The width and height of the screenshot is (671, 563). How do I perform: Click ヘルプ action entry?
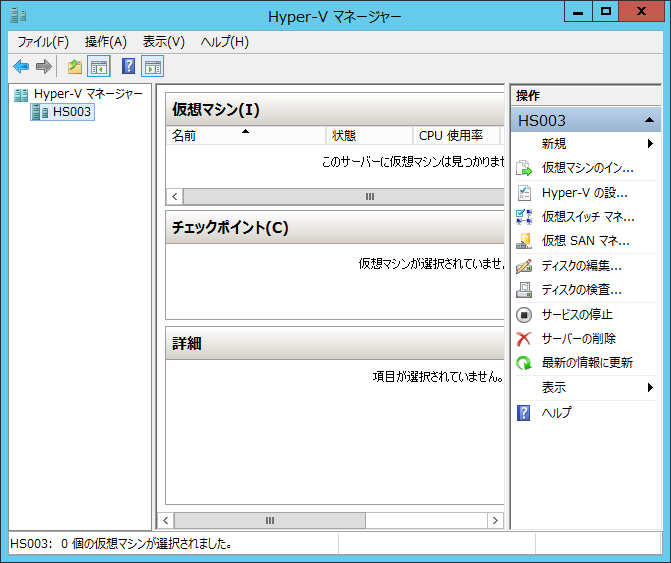556,413
